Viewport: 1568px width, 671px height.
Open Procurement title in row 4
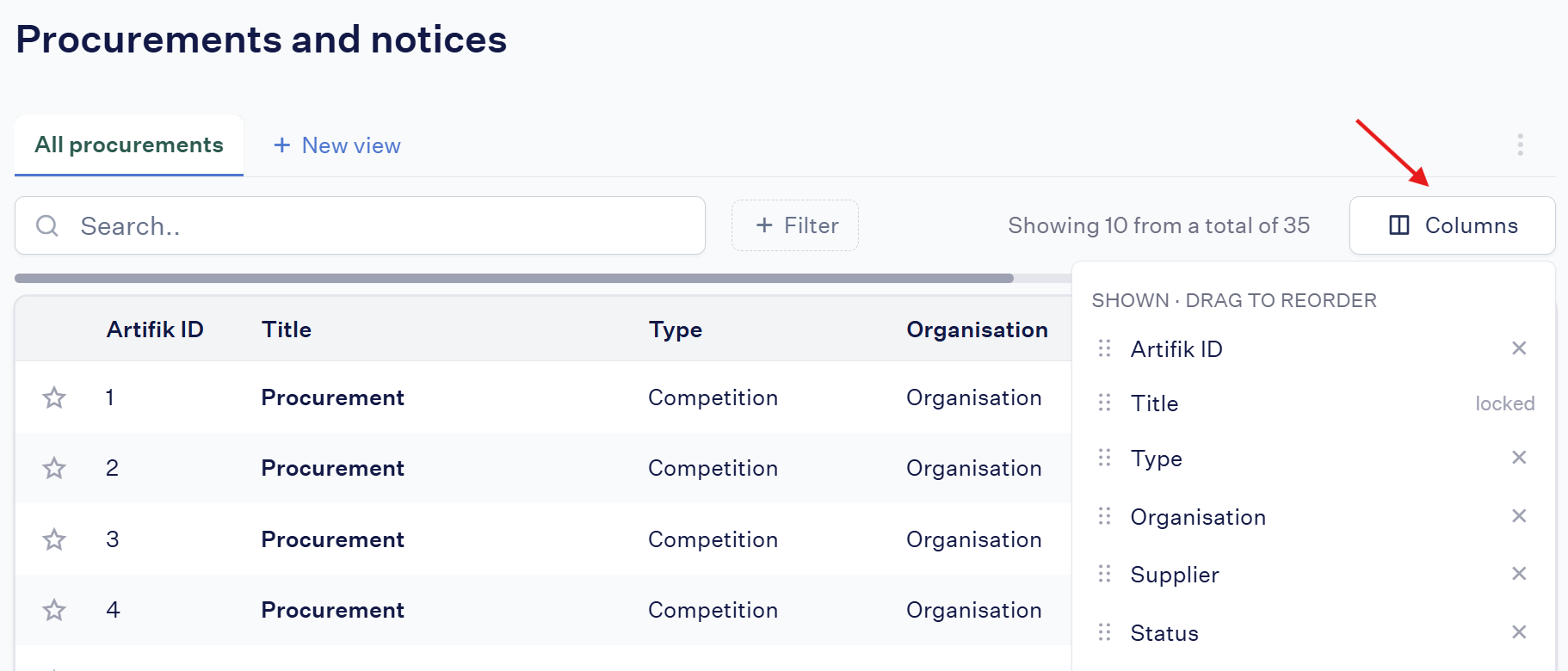pos(333,610)
